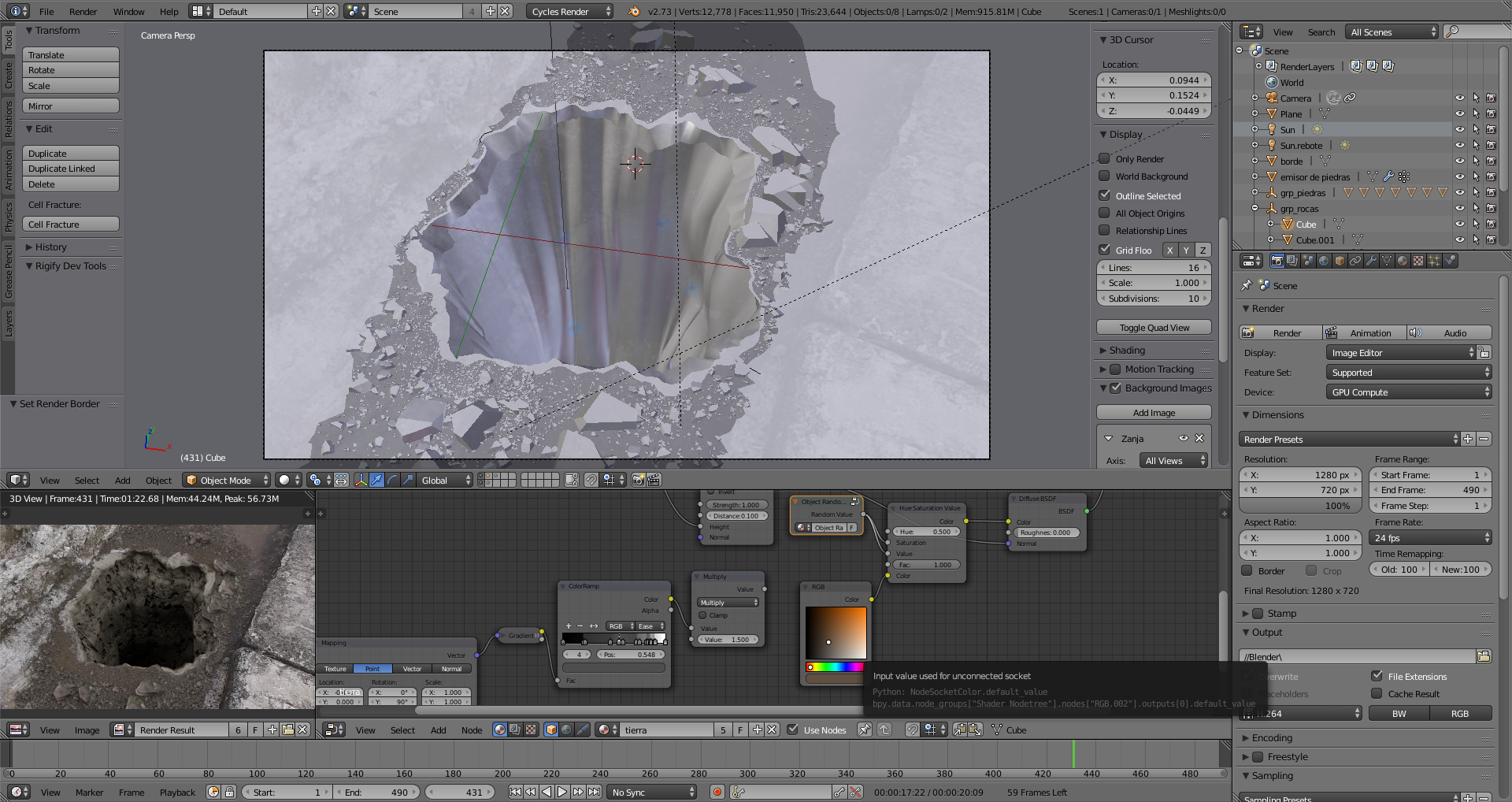Click the OpenGL render camera icon
This screenshot has width=1512, height=802.
pyautogui.click(x=638, y=480)
